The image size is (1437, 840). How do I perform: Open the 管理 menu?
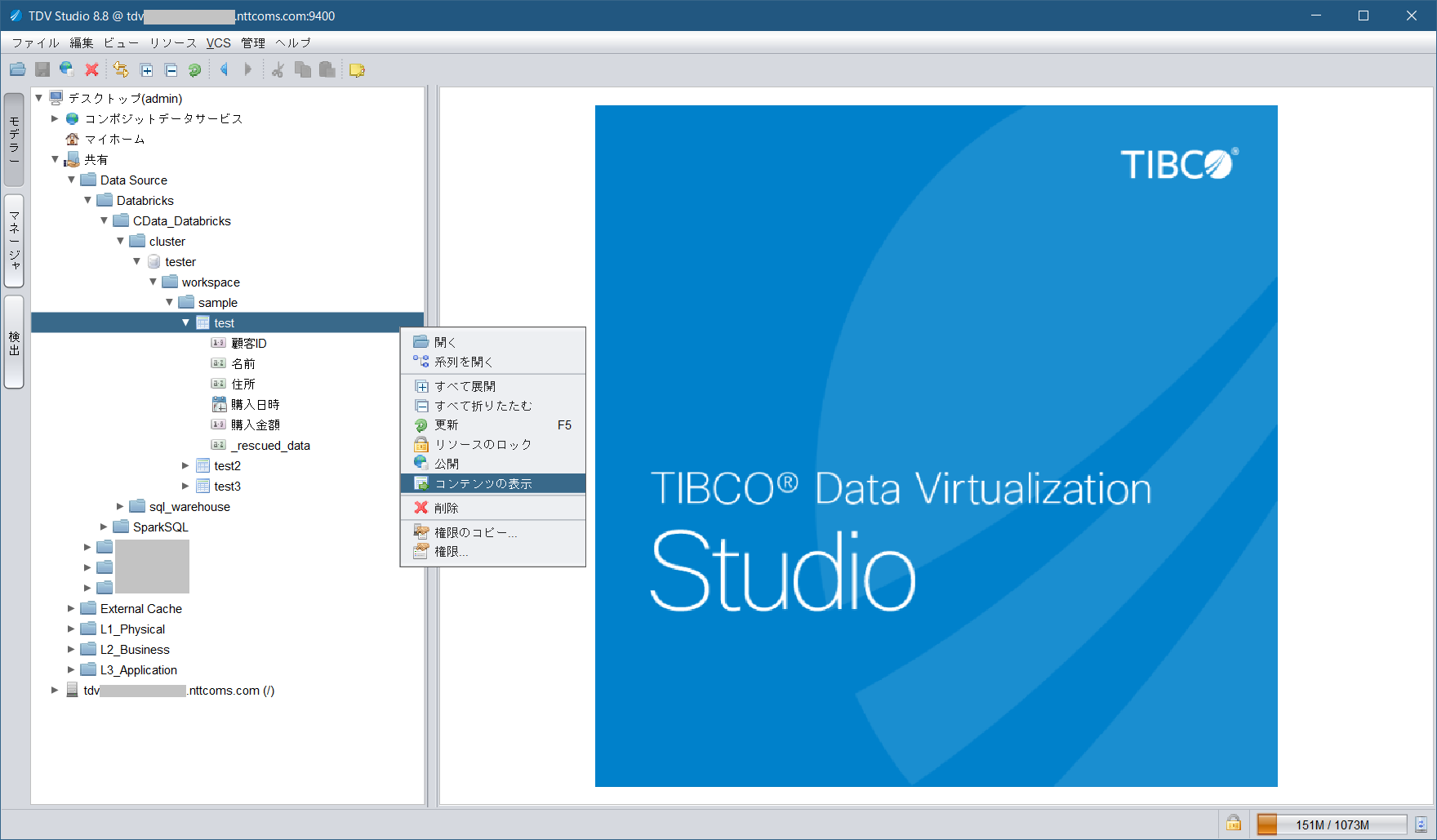tap(253, 43)
